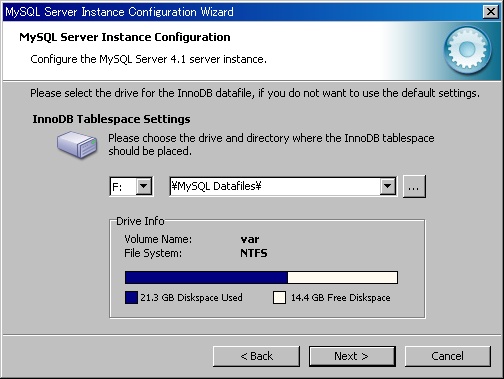Open the F: drive letter dropdown
The image size is (504, 379).
(144, 186)
